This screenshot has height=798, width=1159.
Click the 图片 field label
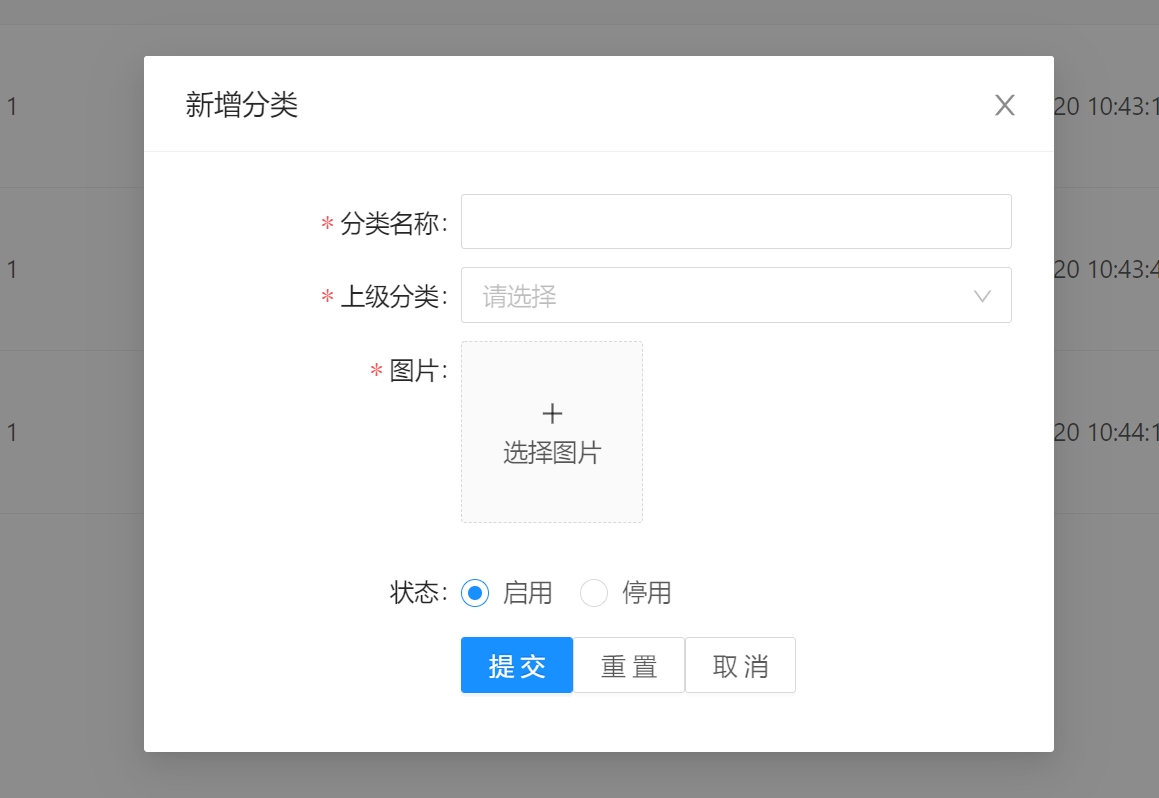point(416,371)
